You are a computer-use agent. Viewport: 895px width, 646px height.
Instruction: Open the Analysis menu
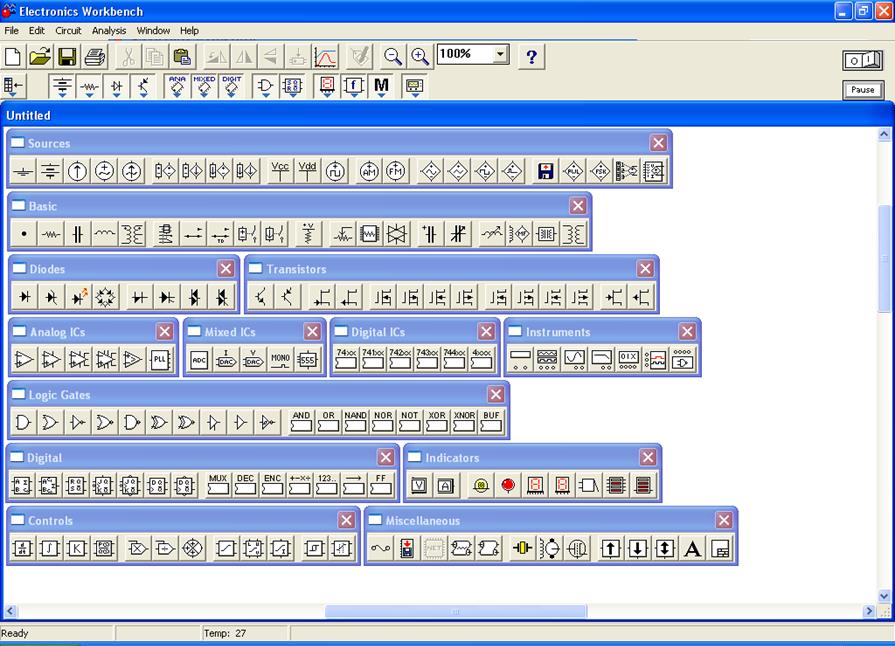click(108, 31)
